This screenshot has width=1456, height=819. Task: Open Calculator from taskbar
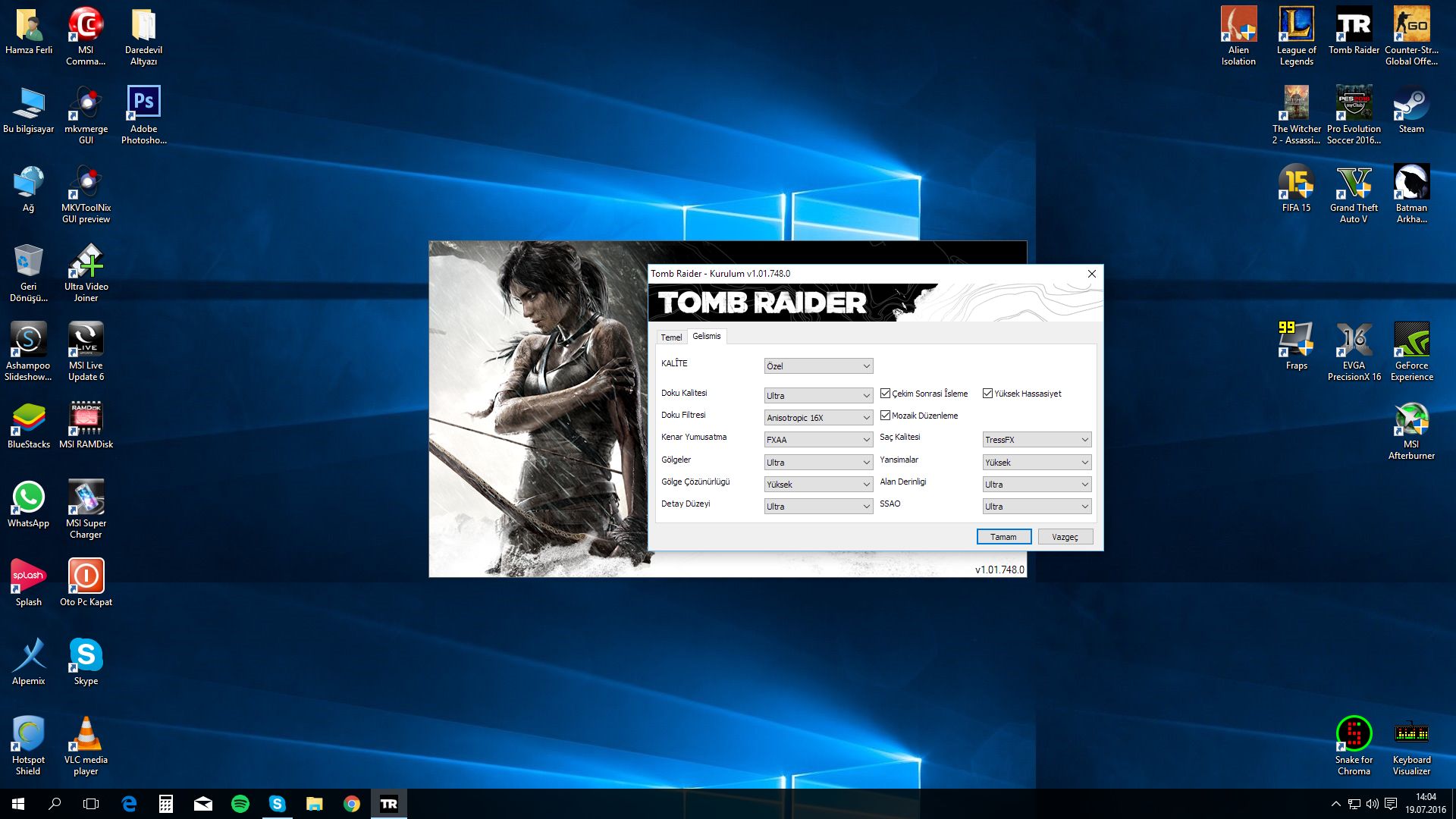click(166, 804)
